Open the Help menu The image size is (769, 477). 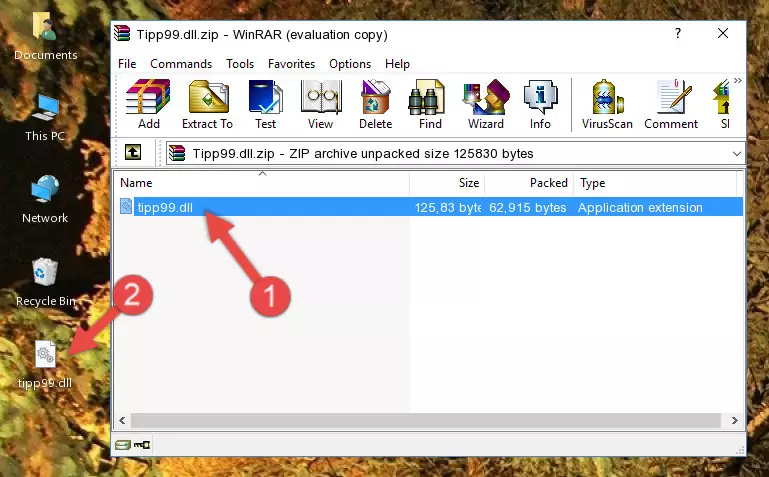click(397, 64)
